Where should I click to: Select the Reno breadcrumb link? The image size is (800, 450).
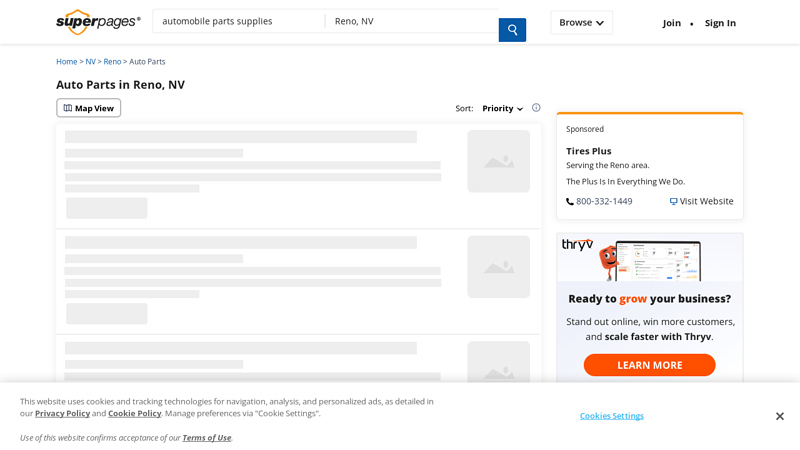click(112, 62)
